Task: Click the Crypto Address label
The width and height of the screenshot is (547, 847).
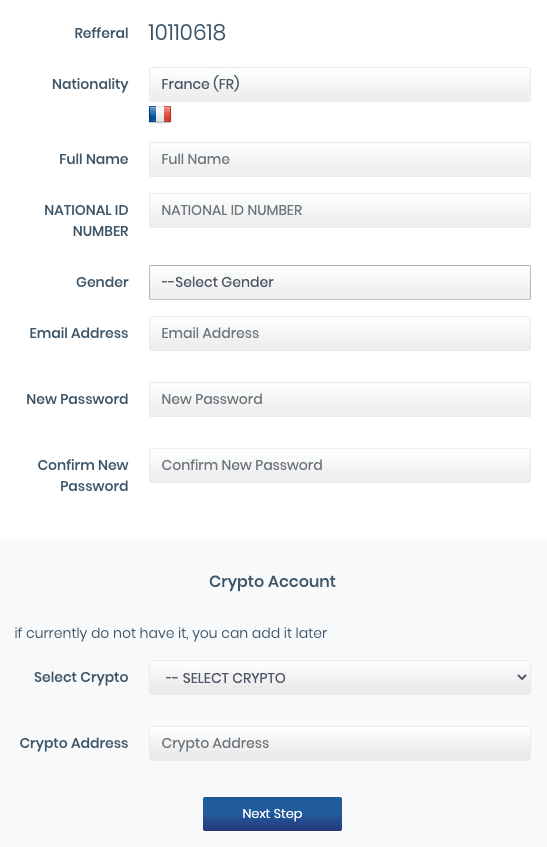Action: [74, 743]
